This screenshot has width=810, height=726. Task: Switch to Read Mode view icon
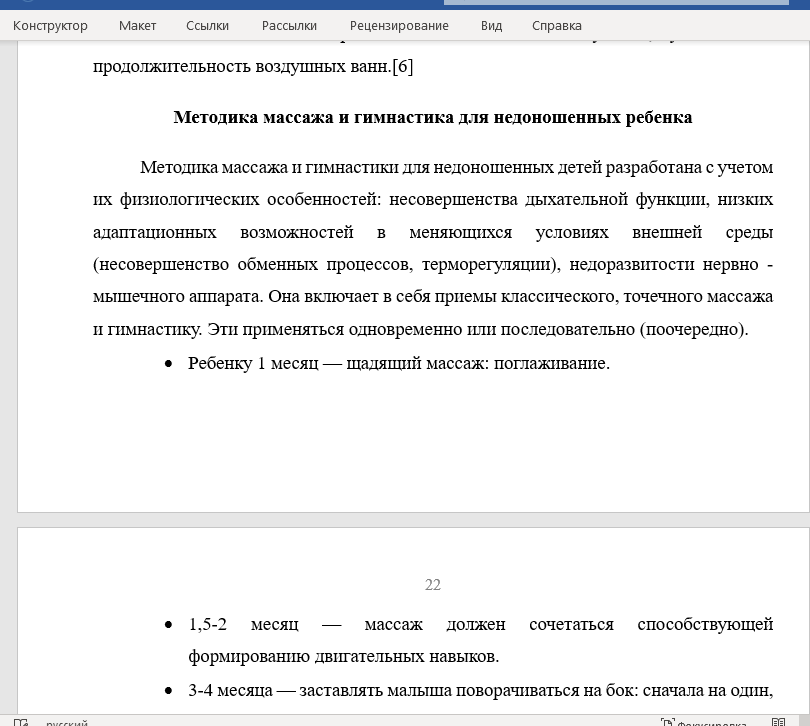tap(779, 721)
